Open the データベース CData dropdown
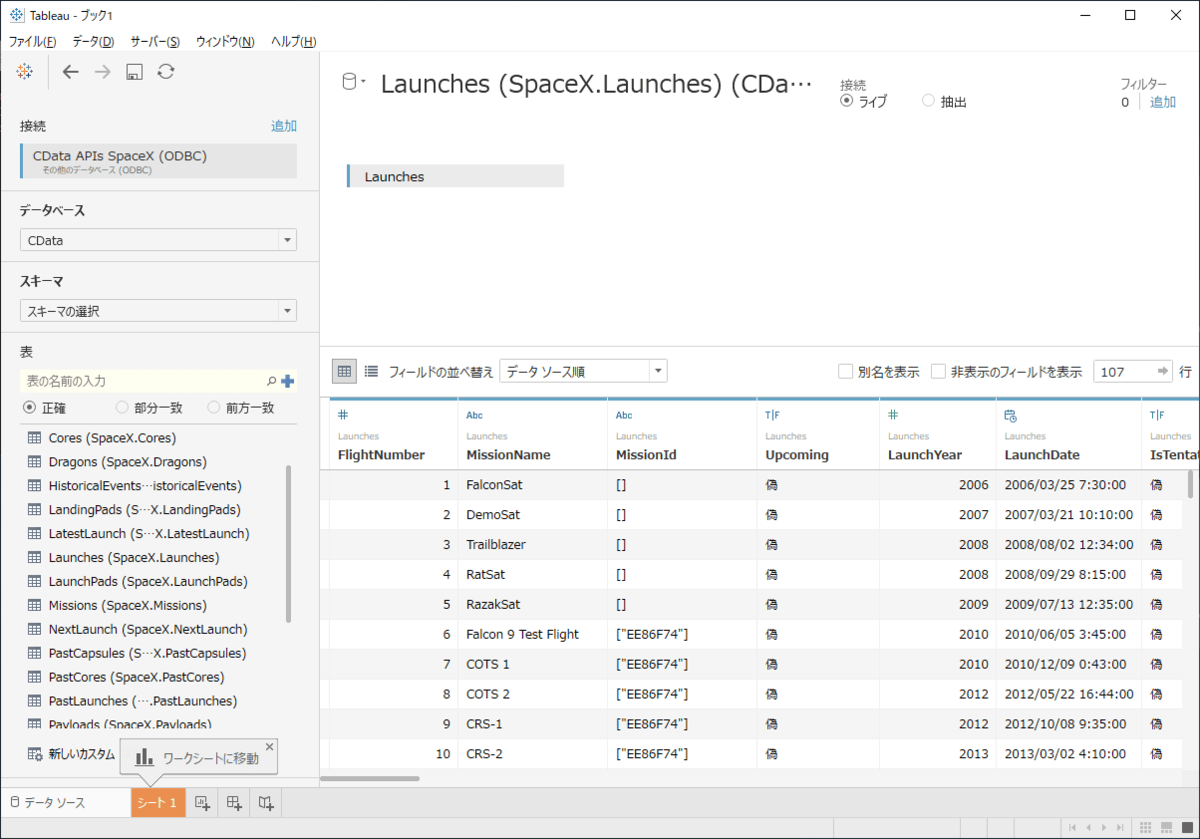Image resolution: width=1200 pixels, height=839 pixels. point(158,240)
